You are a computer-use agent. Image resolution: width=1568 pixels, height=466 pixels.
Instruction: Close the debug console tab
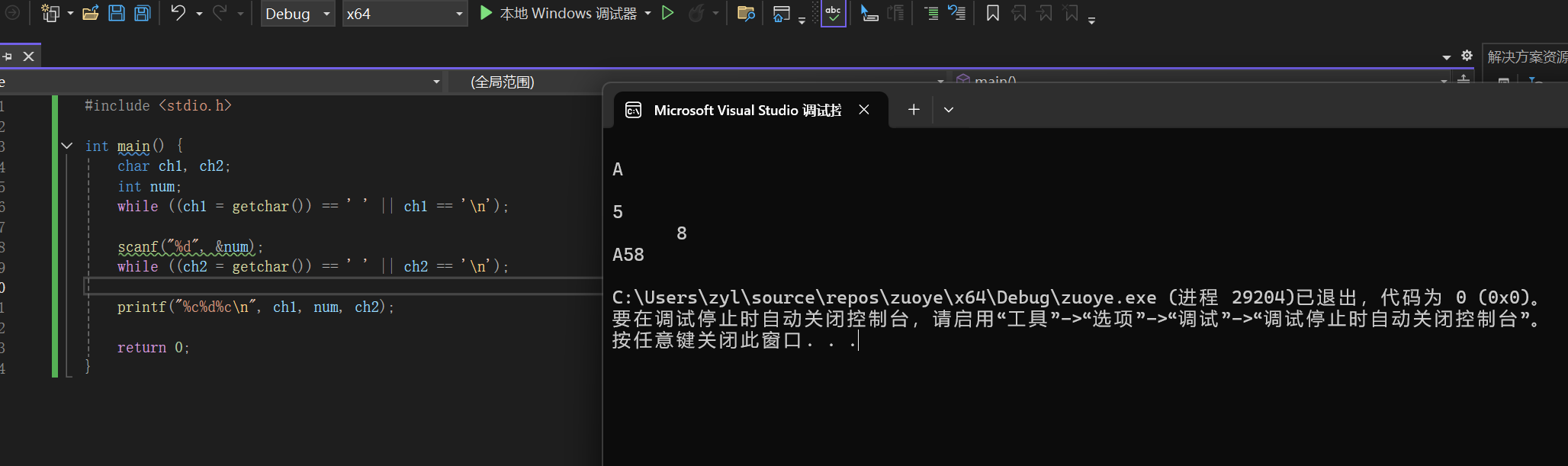864,110
